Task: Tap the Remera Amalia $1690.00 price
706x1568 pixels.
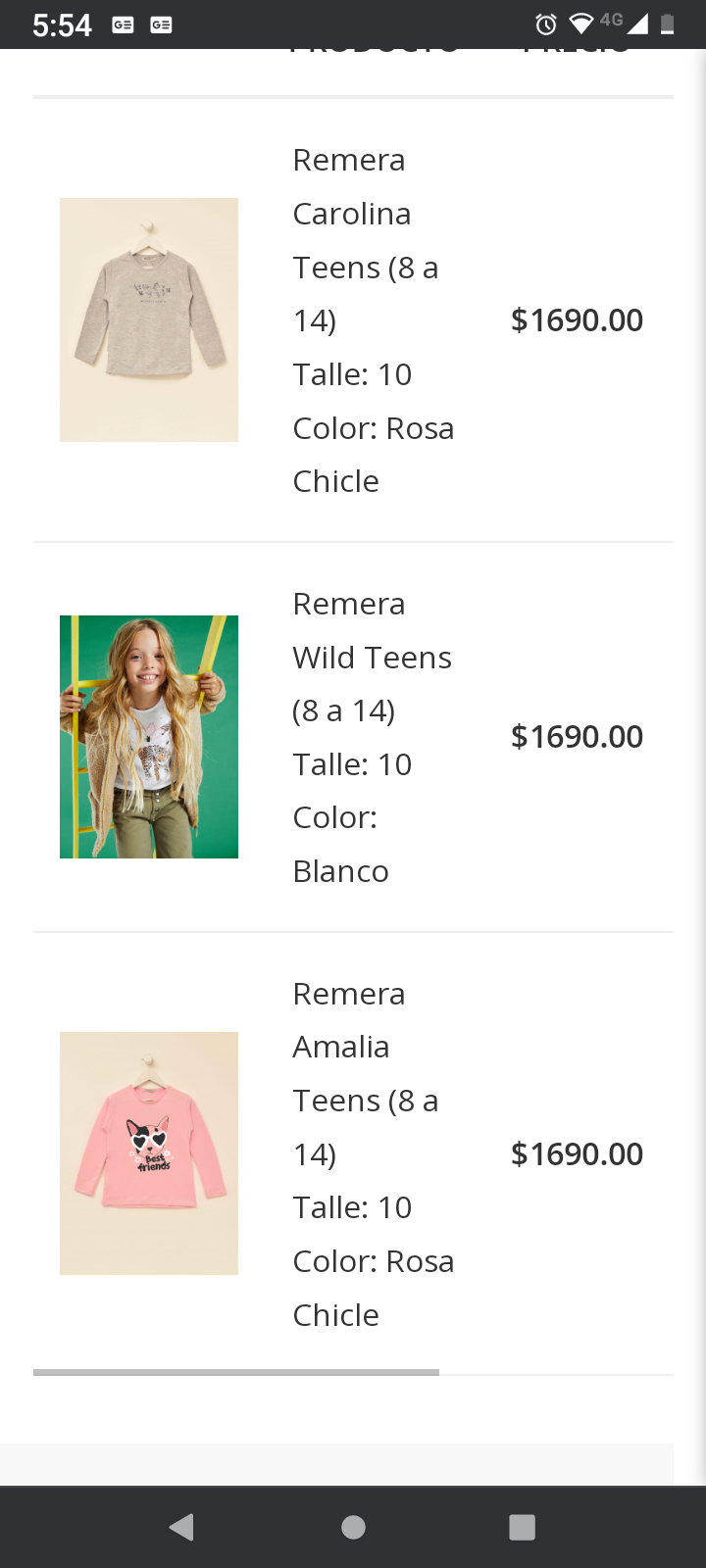Action: pyautogui.click(x=577, y=1154)
